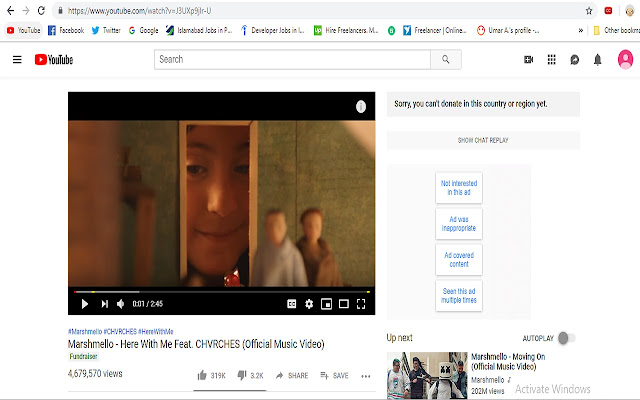This screenshot has width=640, height=400.
Task: Click the Fundraiser badge
Action: [x=83, y=356]
